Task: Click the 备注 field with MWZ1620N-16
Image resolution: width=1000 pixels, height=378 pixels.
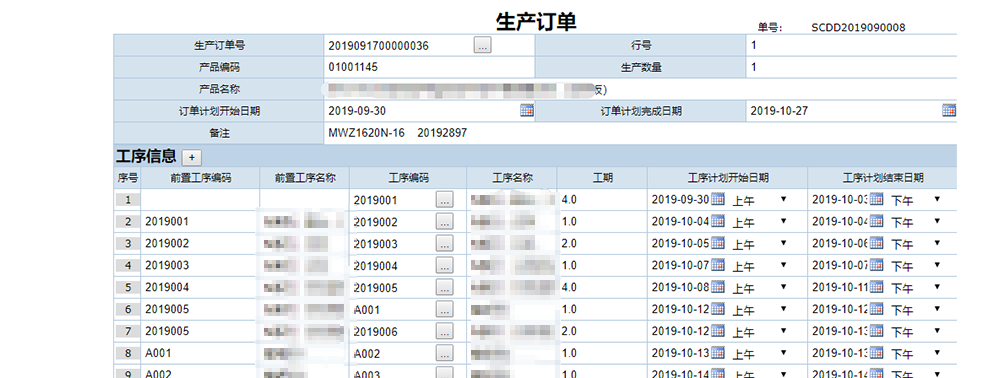Action: [x=640, y=133]
